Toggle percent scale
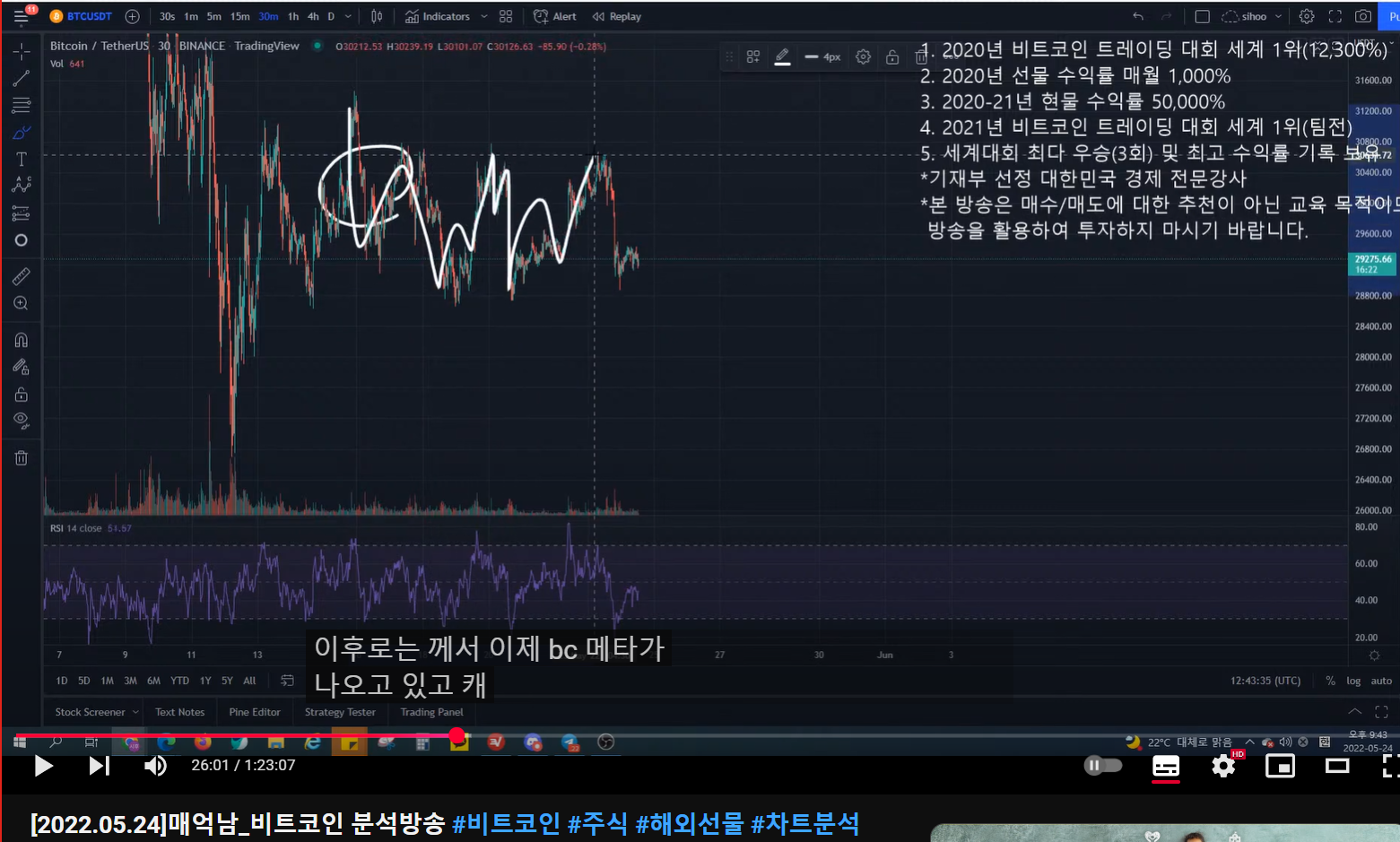This screenshot has height=842, width=1400. [x=1330, y=681]
